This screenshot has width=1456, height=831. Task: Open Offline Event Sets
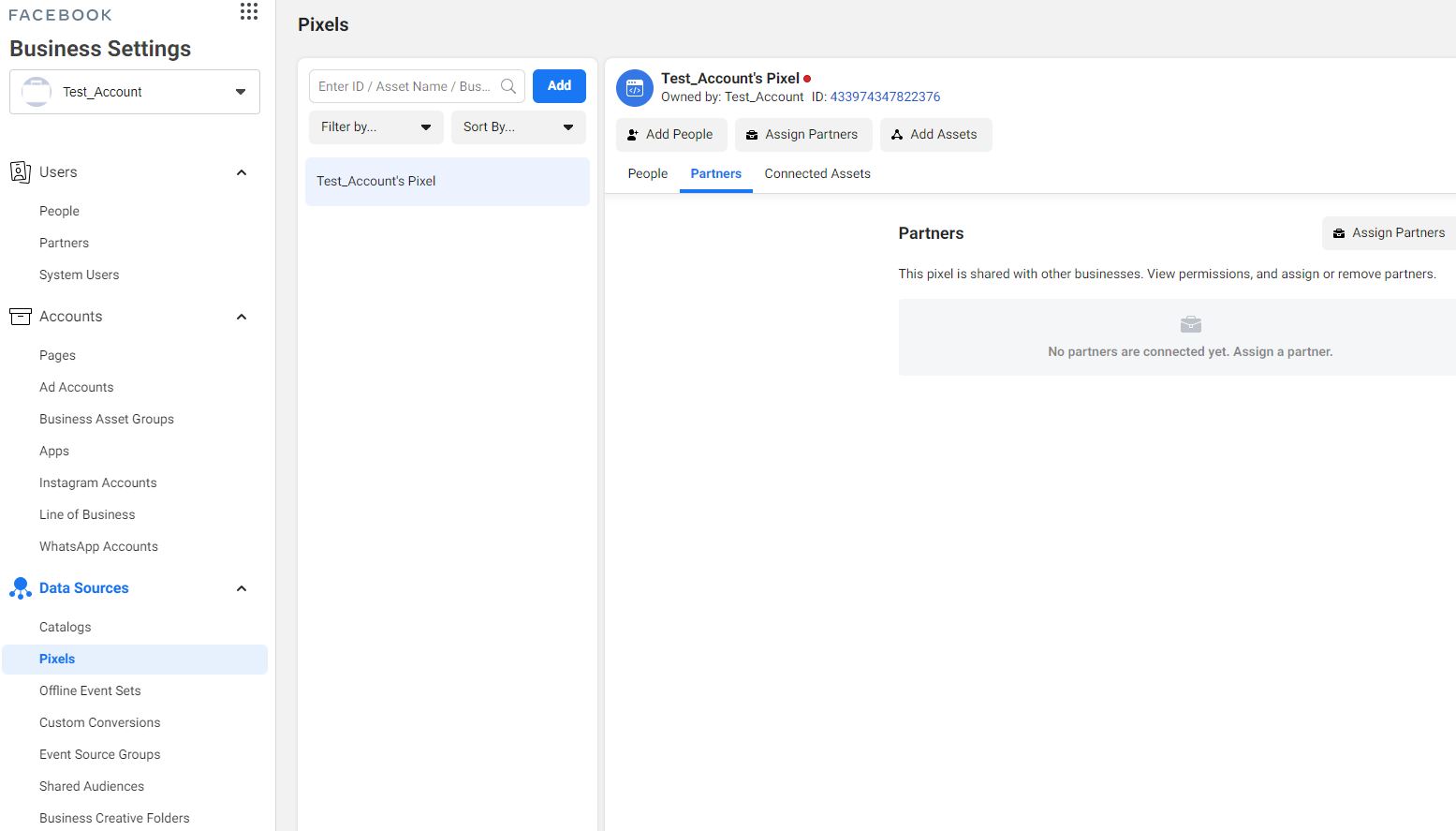click(x=90, y=690)
